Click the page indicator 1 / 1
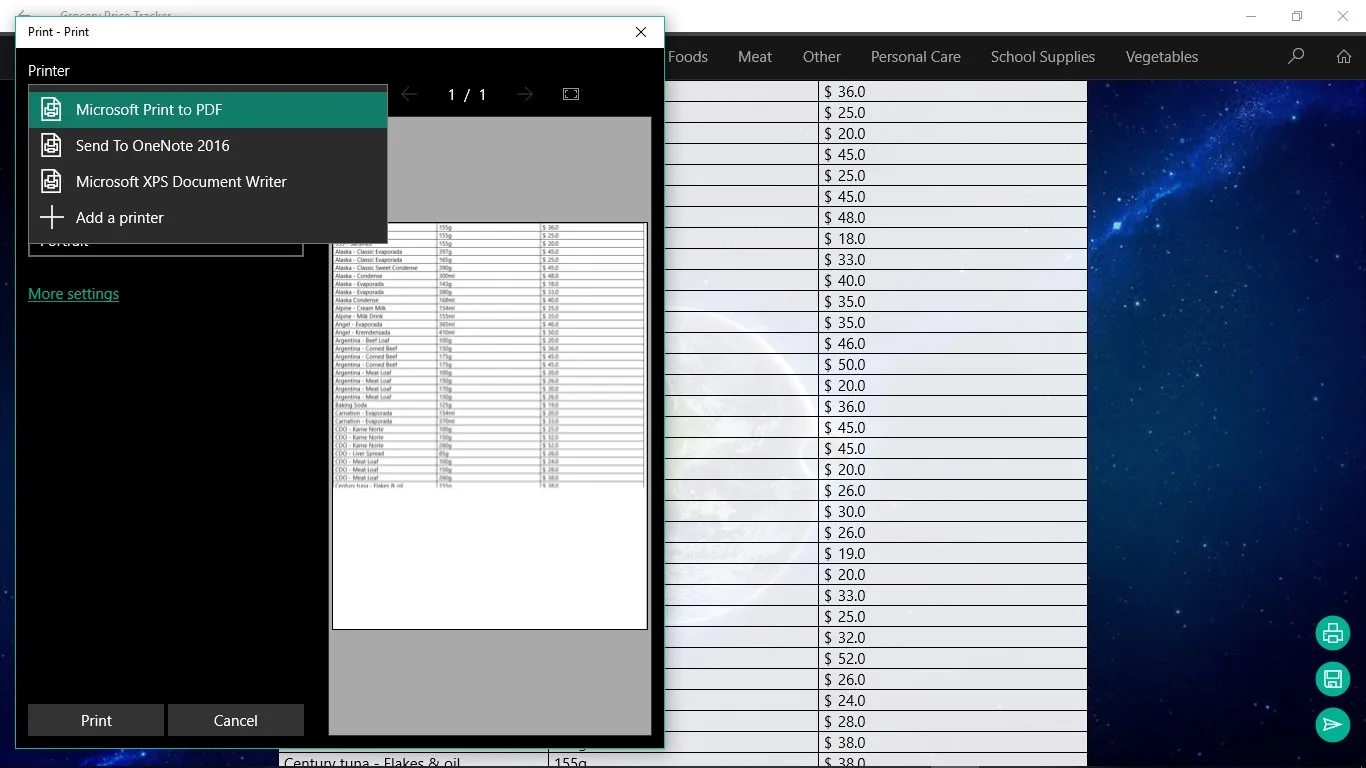The image size is (1366, 768). coord(467,94)
